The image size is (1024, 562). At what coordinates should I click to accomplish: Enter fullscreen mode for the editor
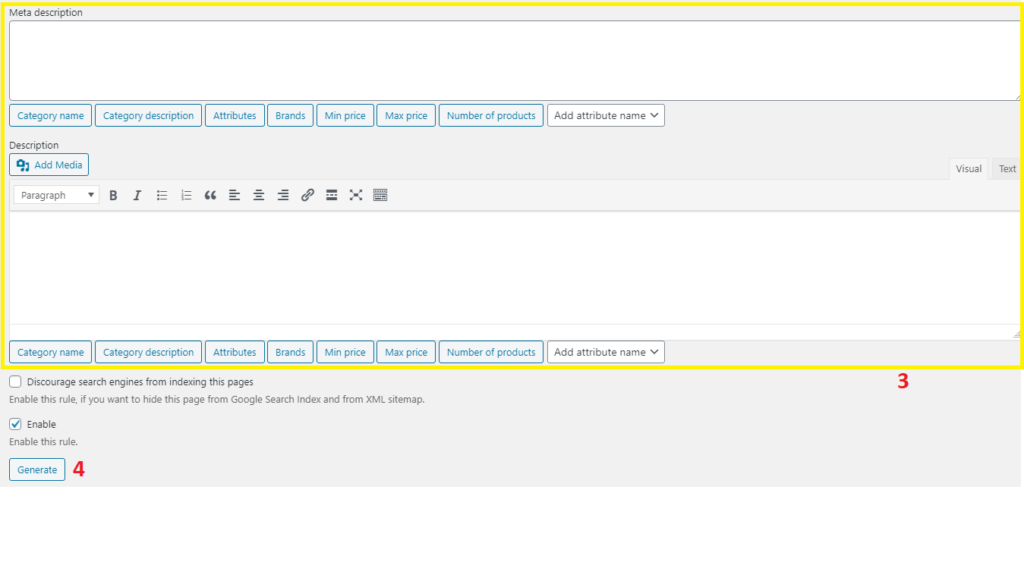(x=355, y=195)
